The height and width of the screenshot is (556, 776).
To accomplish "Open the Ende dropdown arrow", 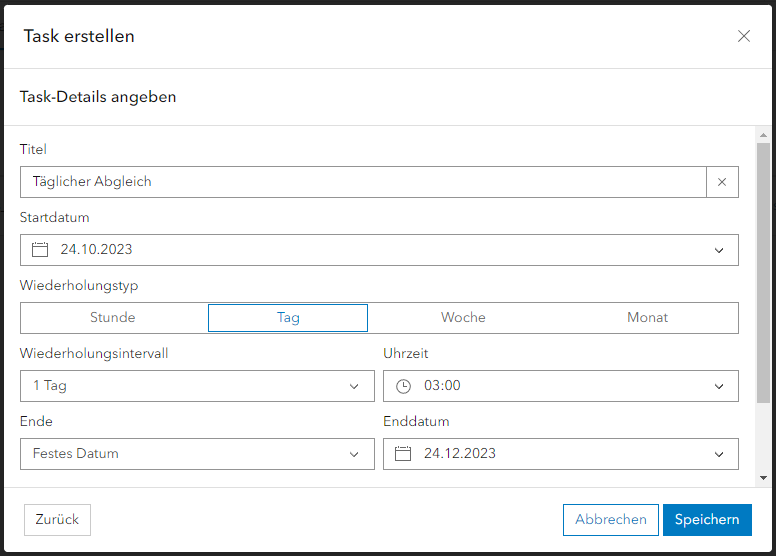I will (354, 455).
